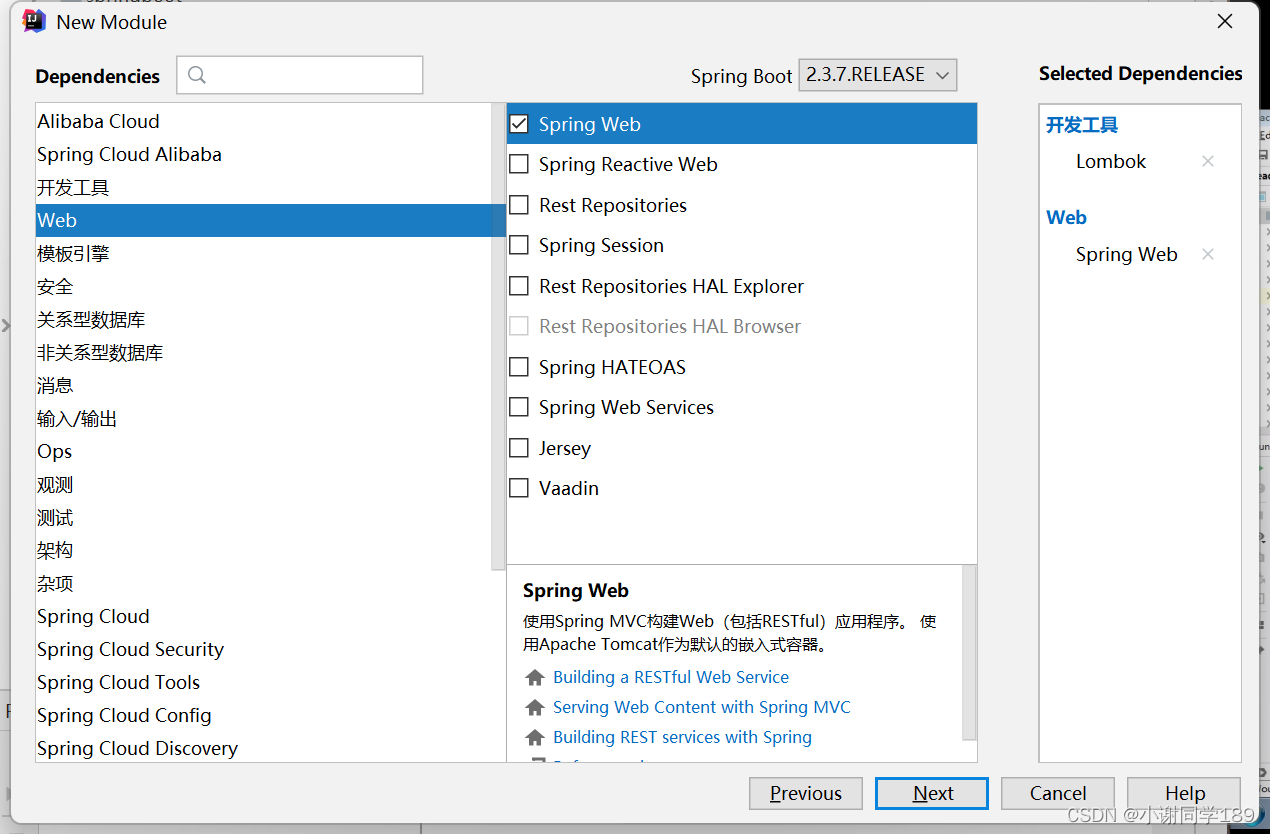Click the IntelliJ logo in the New Module title bar

tap(34, 21)
